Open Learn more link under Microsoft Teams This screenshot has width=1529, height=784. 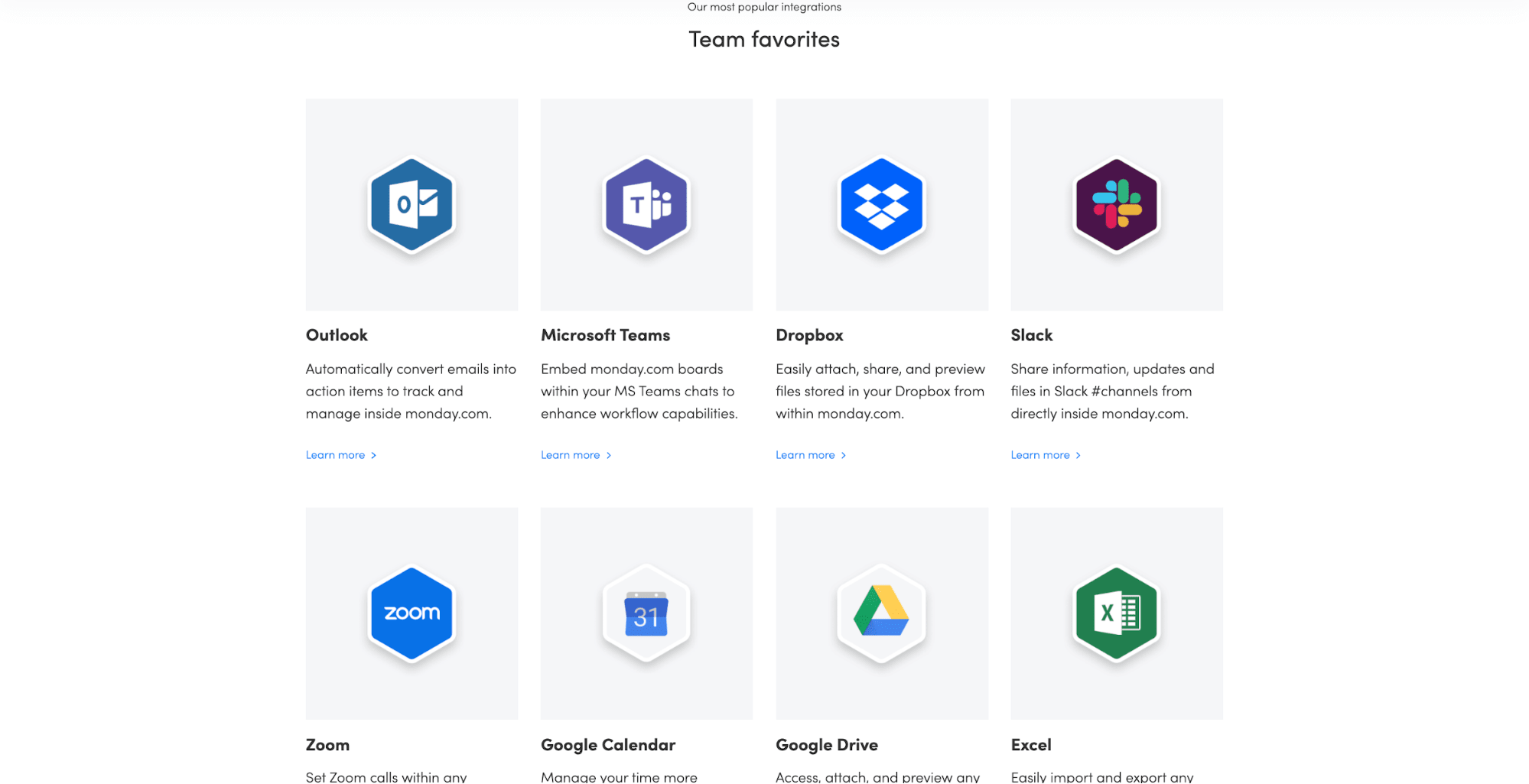pos(576,455)
